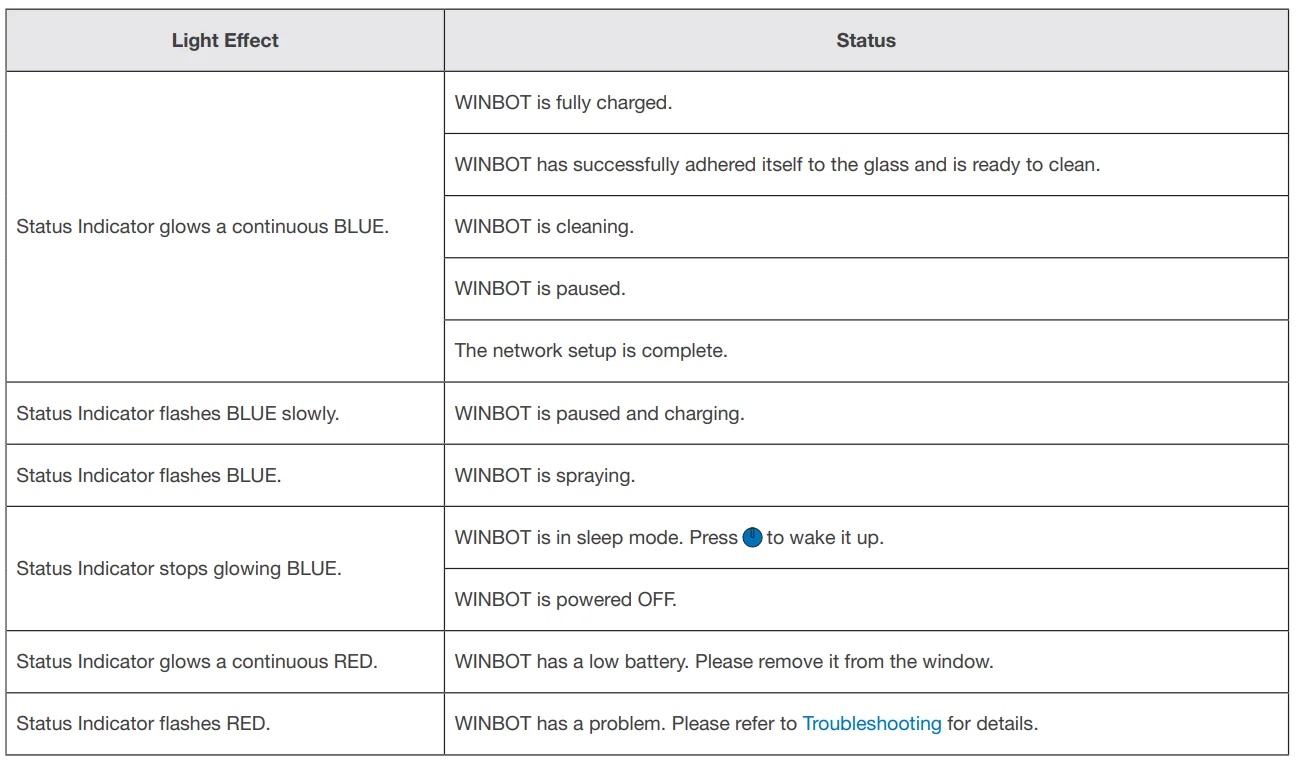Select 'Status Indicator flashes RED' cell

143,723
